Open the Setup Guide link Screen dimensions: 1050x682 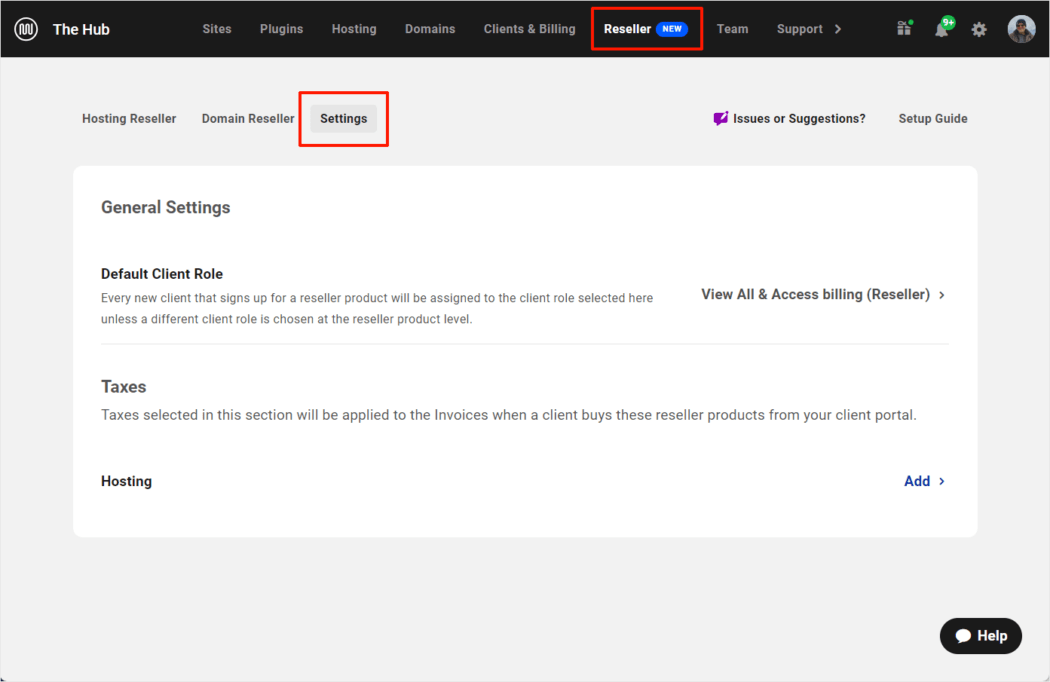click(933, 119)
